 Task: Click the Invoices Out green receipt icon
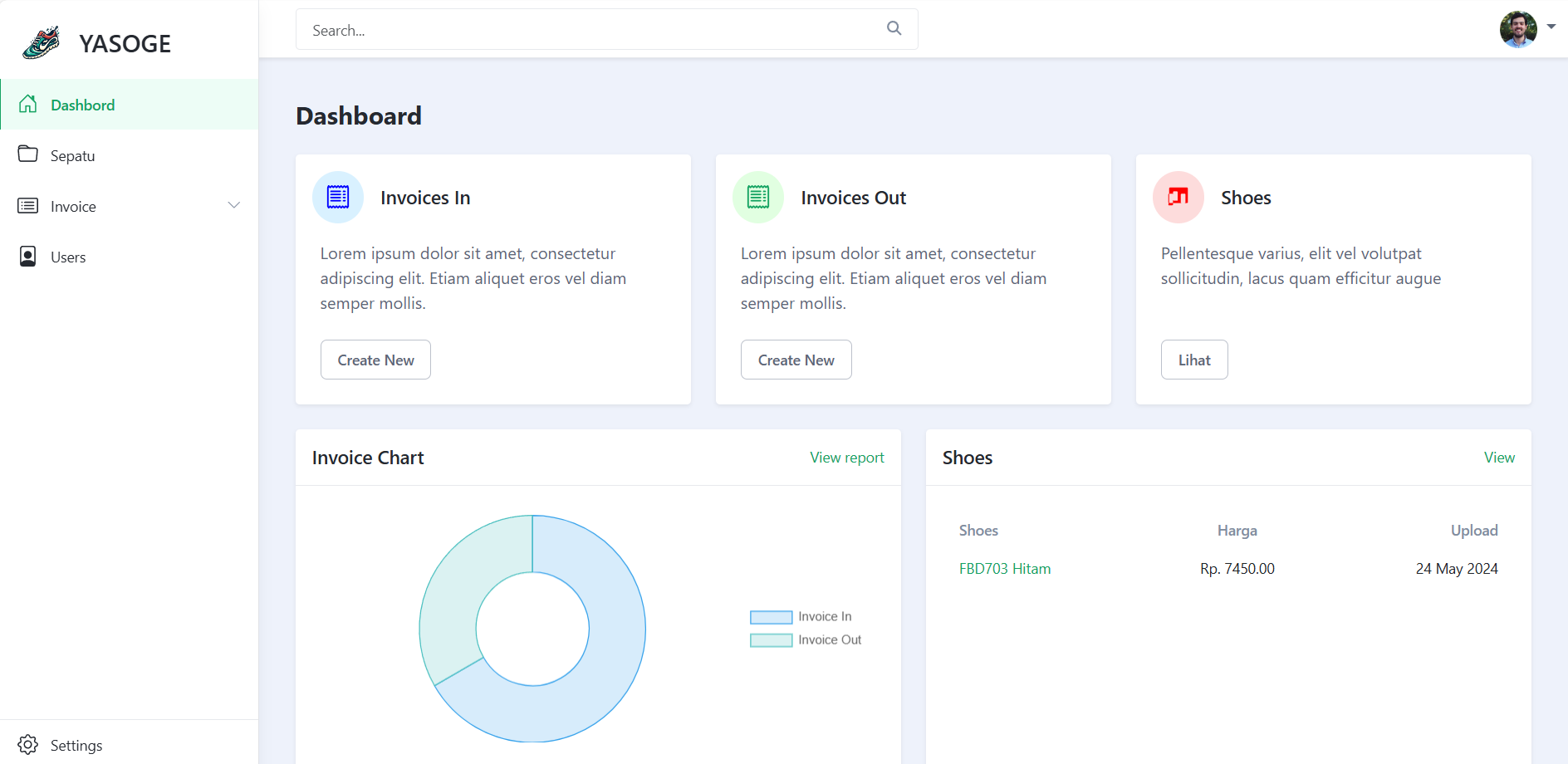(x=758, y=197)
